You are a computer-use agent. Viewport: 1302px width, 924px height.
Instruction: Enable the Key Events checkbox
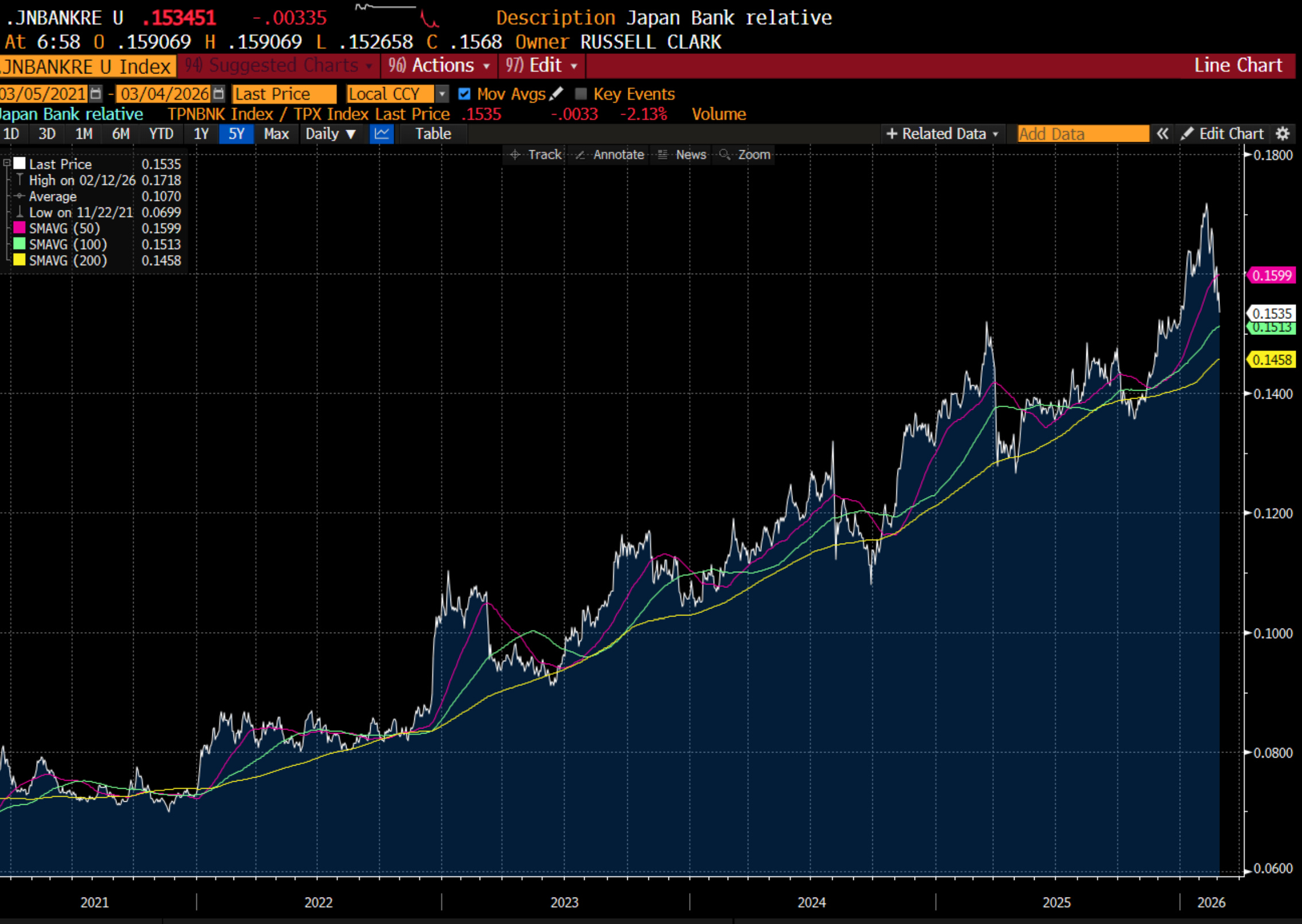pyautogui.click(x=581, y=93)
